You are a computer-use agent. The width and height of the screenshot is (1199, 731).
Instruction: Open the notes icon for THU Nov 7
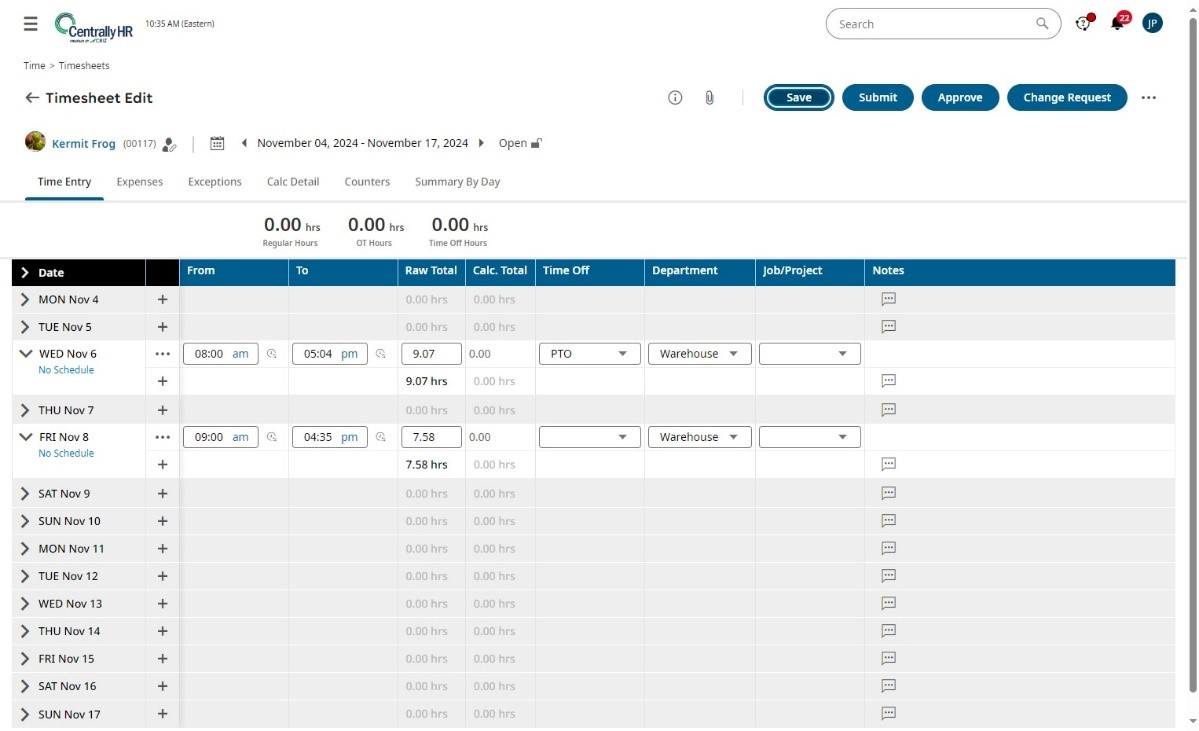[x=889, y=410]
